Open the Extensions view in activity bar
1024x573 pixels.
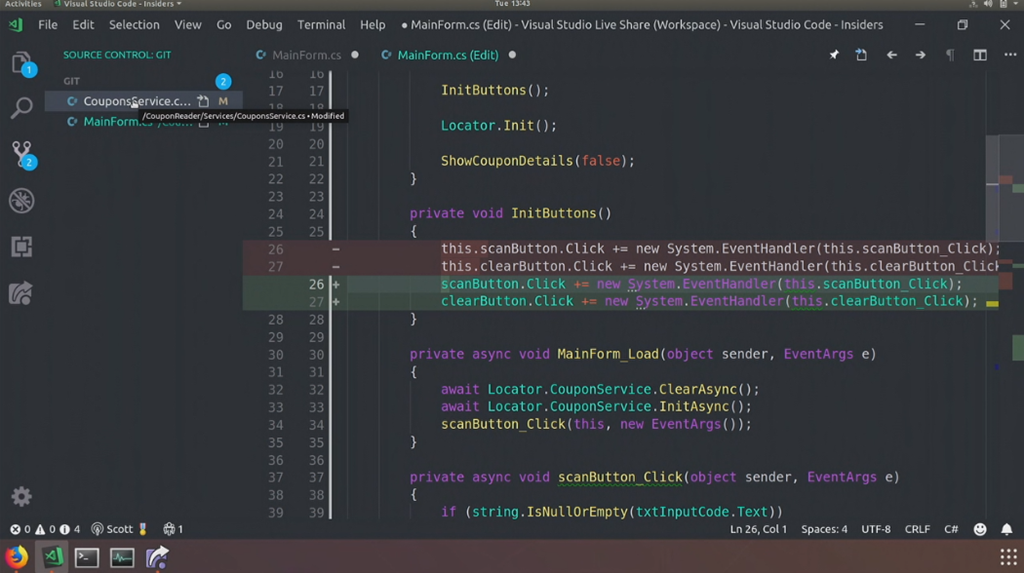[21, 247]
